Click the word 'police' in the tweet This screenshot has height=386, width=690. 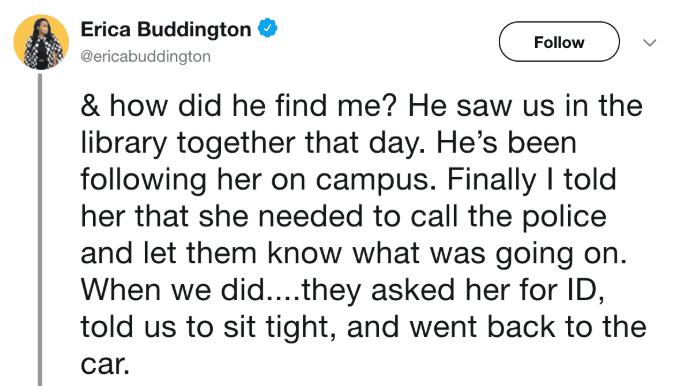pyautogui.click(x=564, y=217)
